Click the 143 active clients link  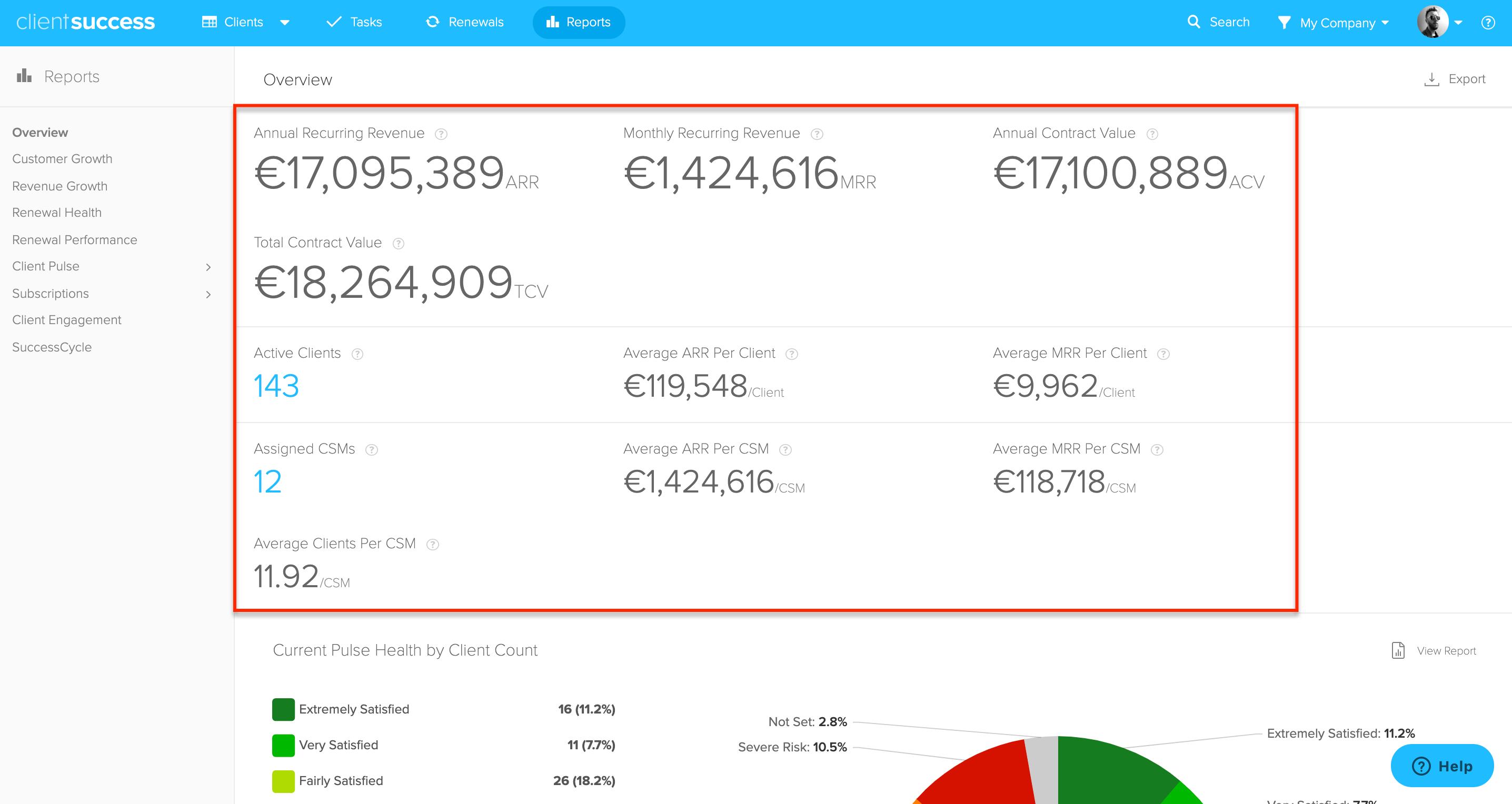point(276,386)
